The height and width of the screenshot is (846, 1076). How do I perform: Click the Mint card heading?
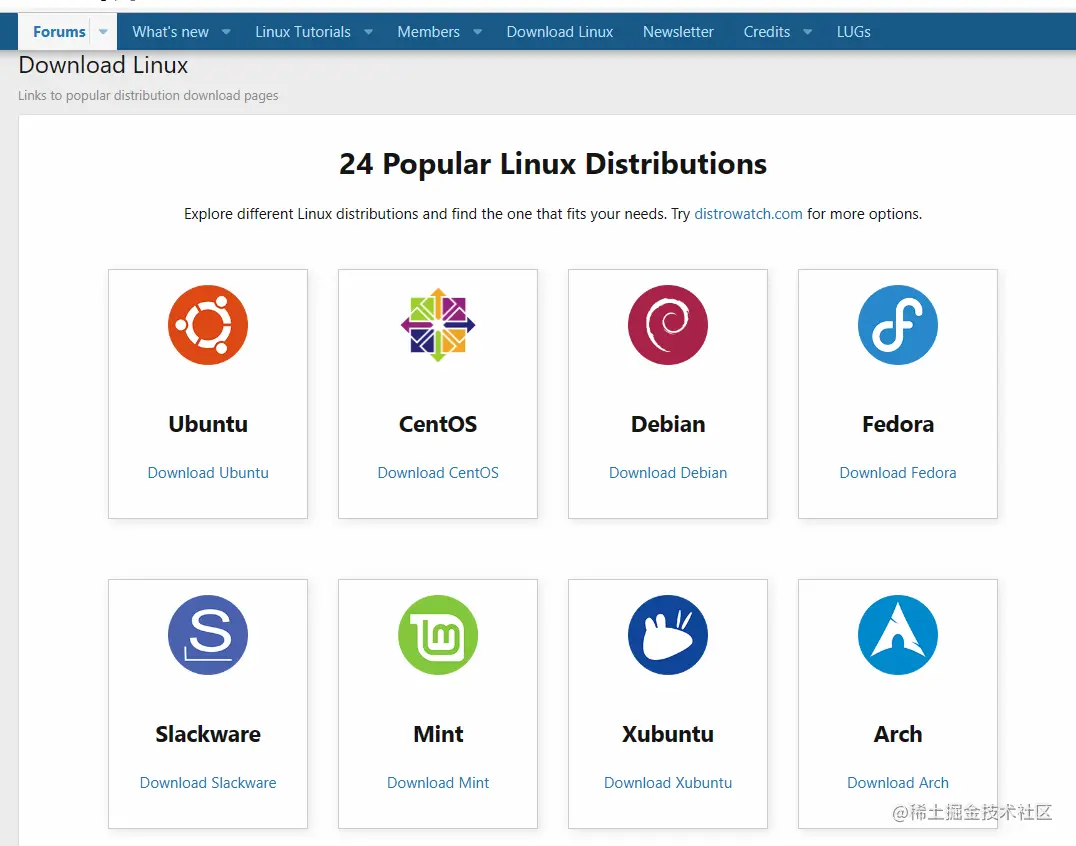[438, 734]
